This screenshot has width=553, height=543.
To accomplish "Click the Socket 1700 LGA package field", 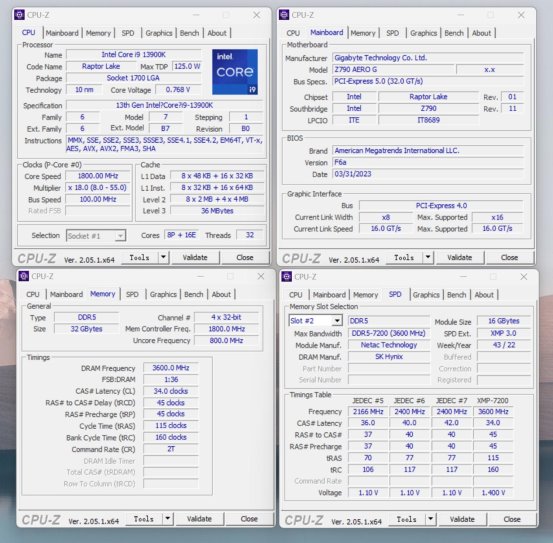I will coord(134,78).
